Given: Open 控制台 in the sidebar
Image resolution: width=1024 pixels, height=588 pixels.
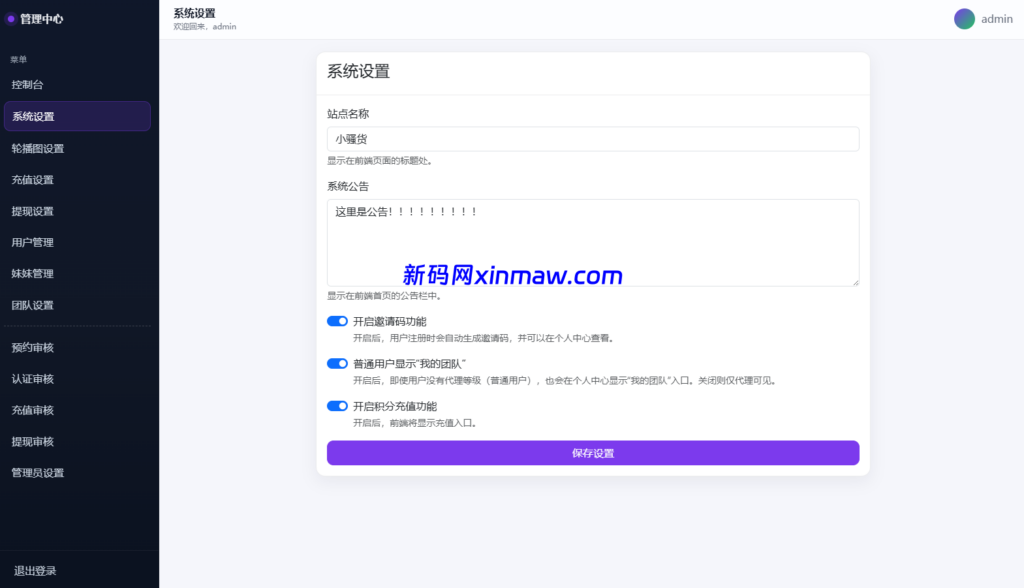Looking at the screenshot, I should [x=77, y=85].
